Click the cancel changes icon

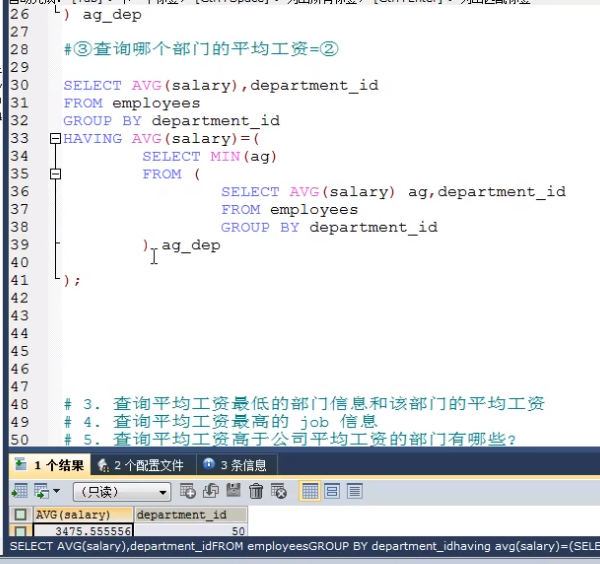pos(279,491)
